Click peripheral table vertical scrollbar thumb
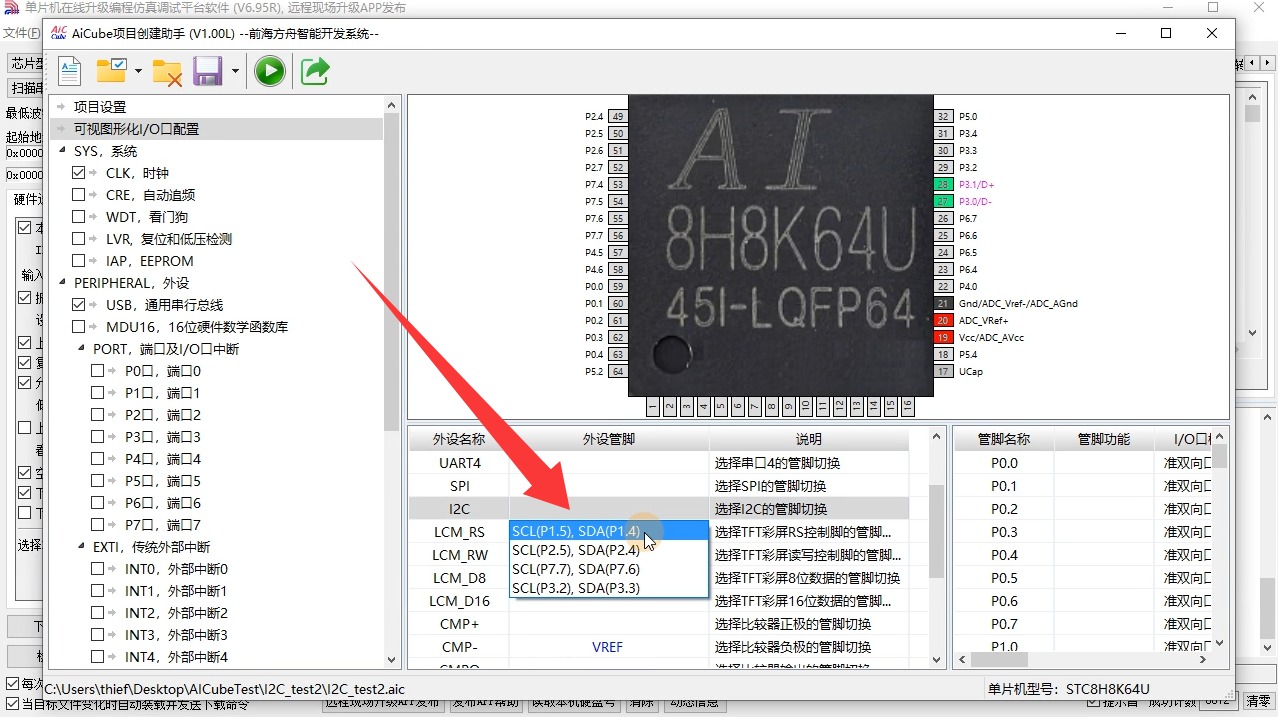Image resolution: width=1278 pixels, height=717 pixels. tap(937, 531)
